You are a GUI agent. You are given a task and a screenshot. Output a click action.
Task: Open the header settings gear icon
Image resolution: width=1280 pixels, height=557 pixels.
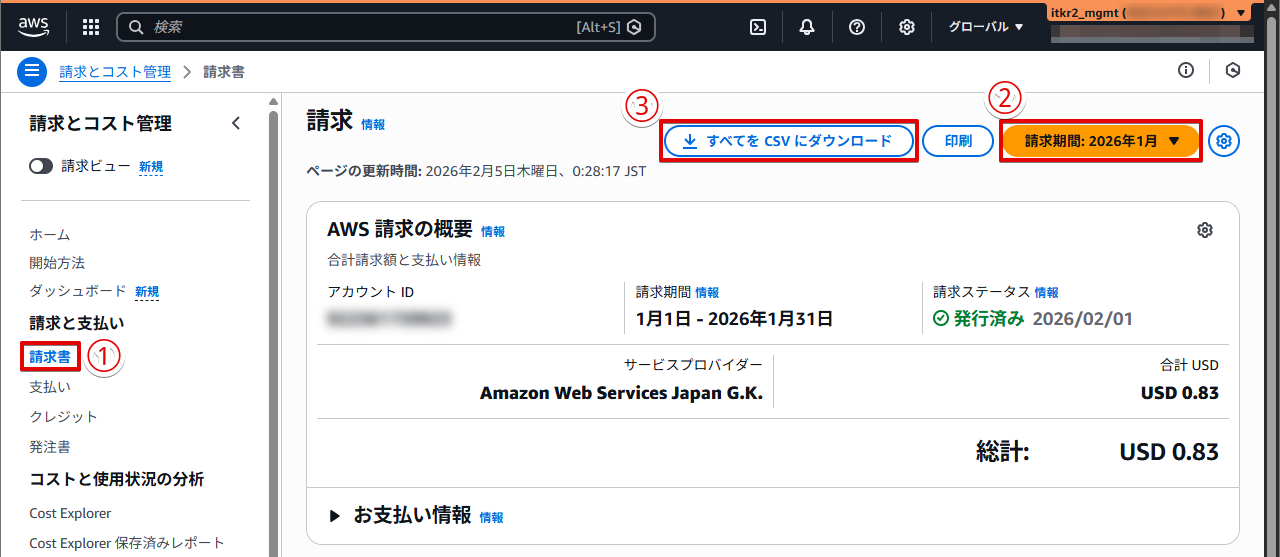pyautogui.click(x=907, y=27)
